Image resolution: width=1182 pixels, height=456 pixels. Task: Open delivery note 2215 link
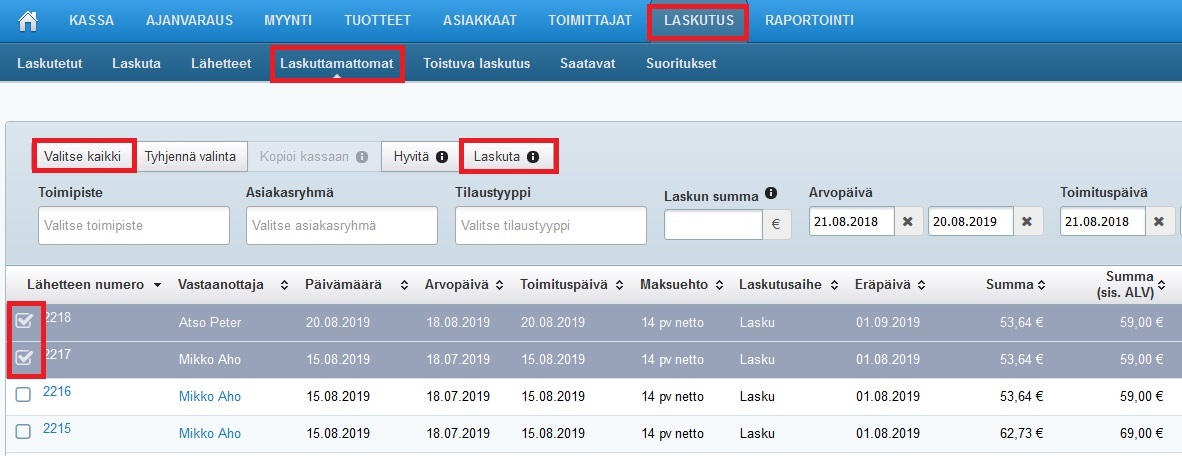click(x=57, y=429)
